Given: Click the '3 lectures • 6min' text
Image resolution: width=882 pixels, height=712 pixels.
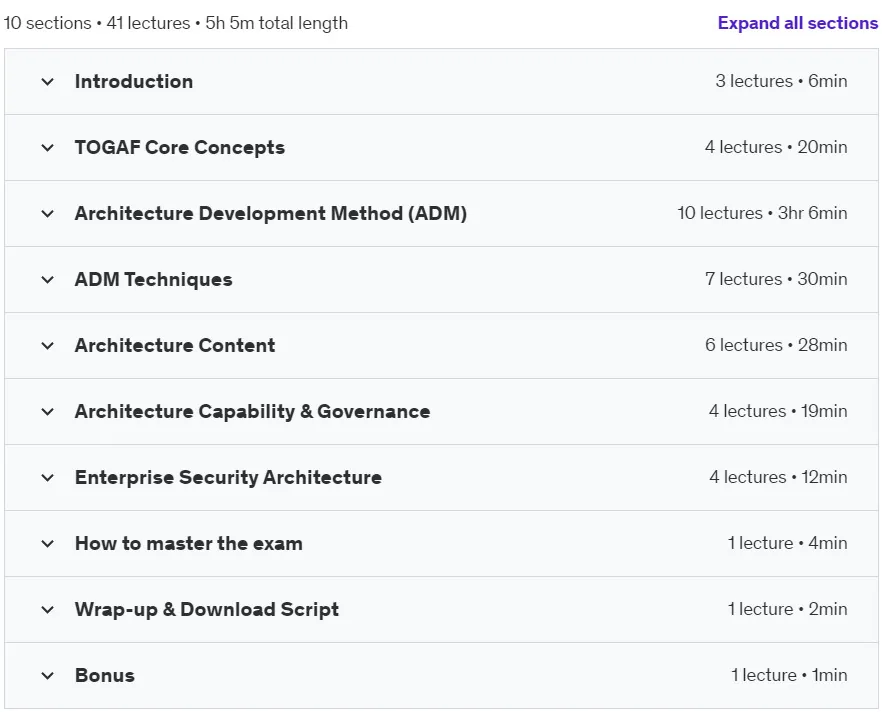Looking at the screenshot, I should [781, 81].
